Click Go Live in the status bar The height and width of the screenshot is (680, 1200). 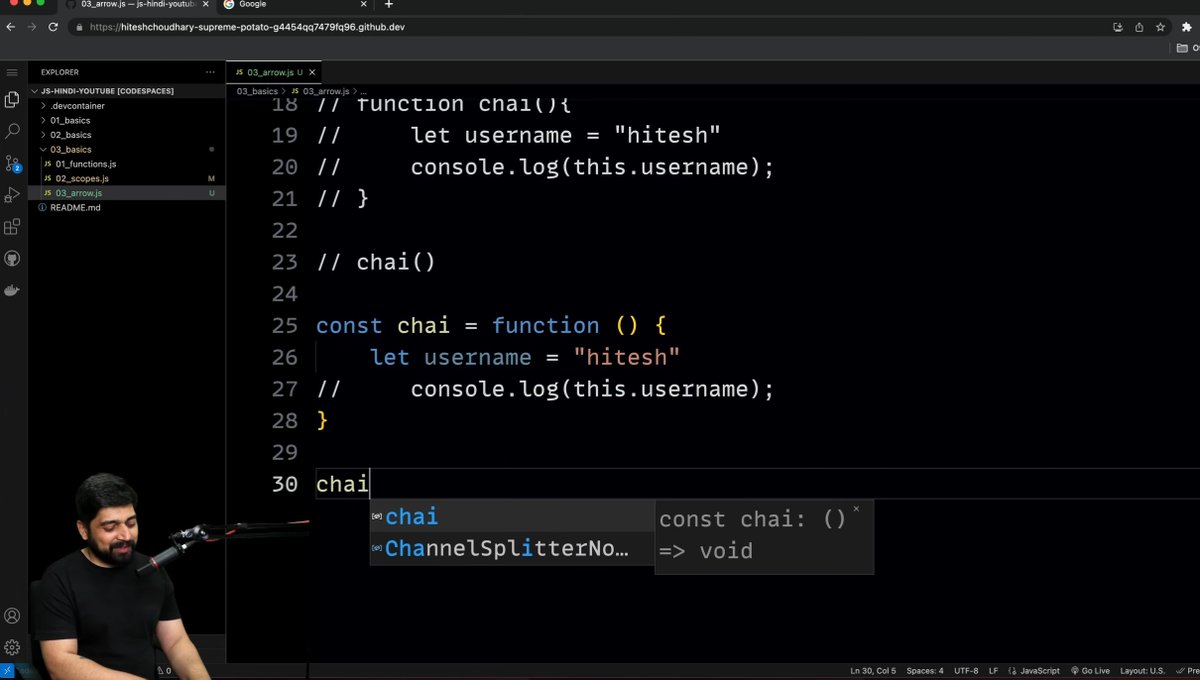point(1091,670)
